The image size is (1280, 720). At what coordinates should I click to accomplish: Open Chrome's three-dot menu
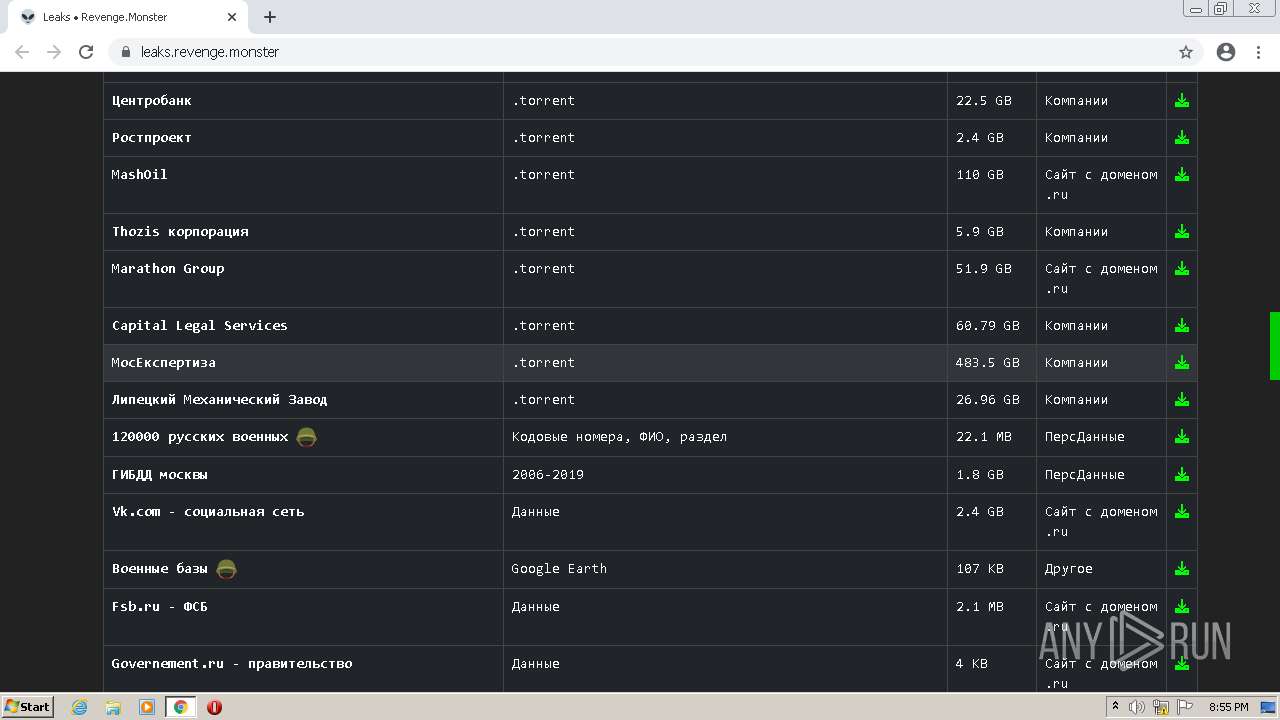pos(1258,52)
